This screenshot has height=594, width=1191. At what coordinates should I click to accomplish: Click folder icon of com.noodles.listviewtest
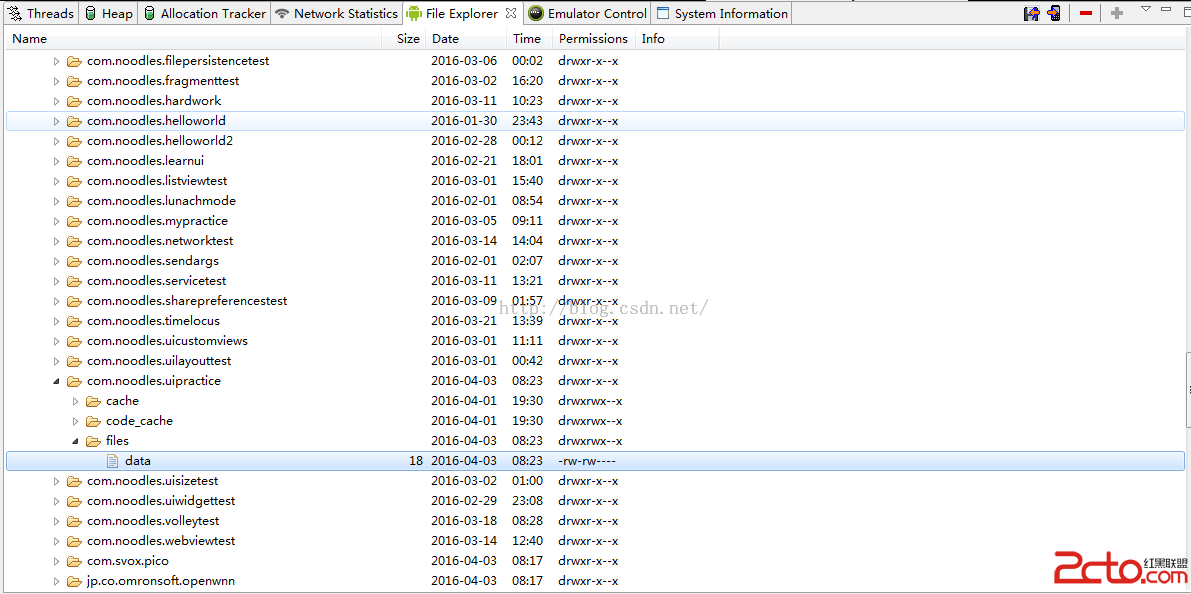pyautogui.click(x=74, y=181)
